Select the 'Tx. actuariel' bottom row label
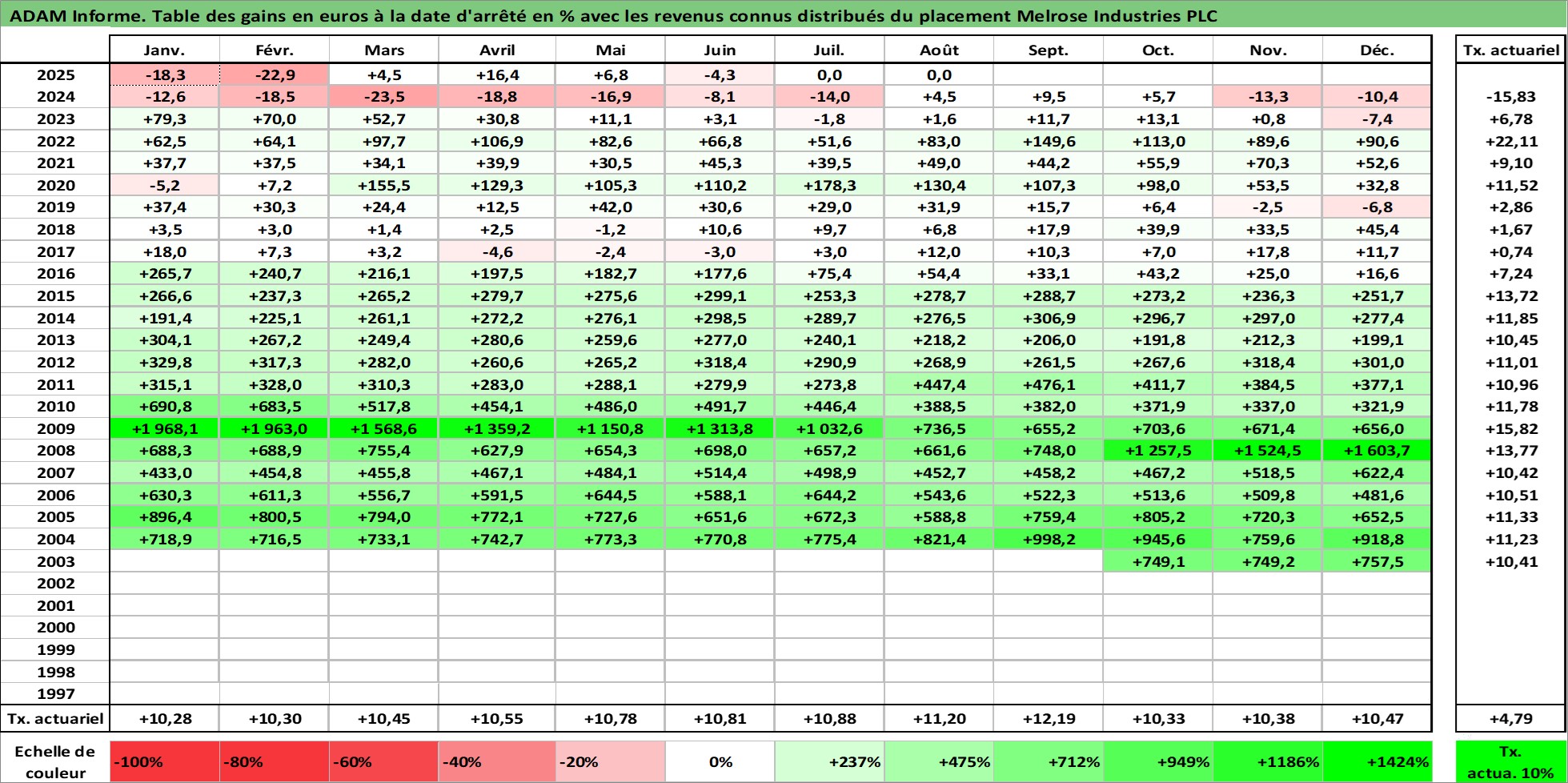This screenshot has width=1568, height=783. (55, 719)
